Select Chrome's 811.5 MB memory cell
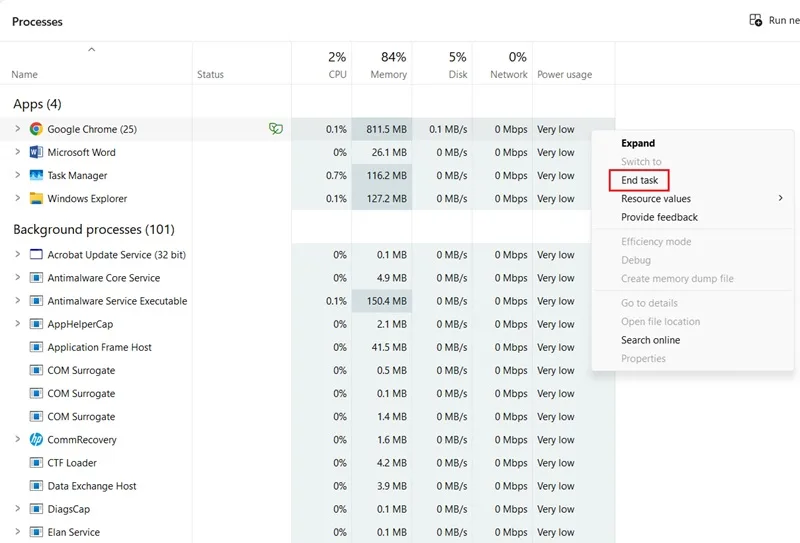Viewport: 800px width, 543px height. click(x=382, y=129)
